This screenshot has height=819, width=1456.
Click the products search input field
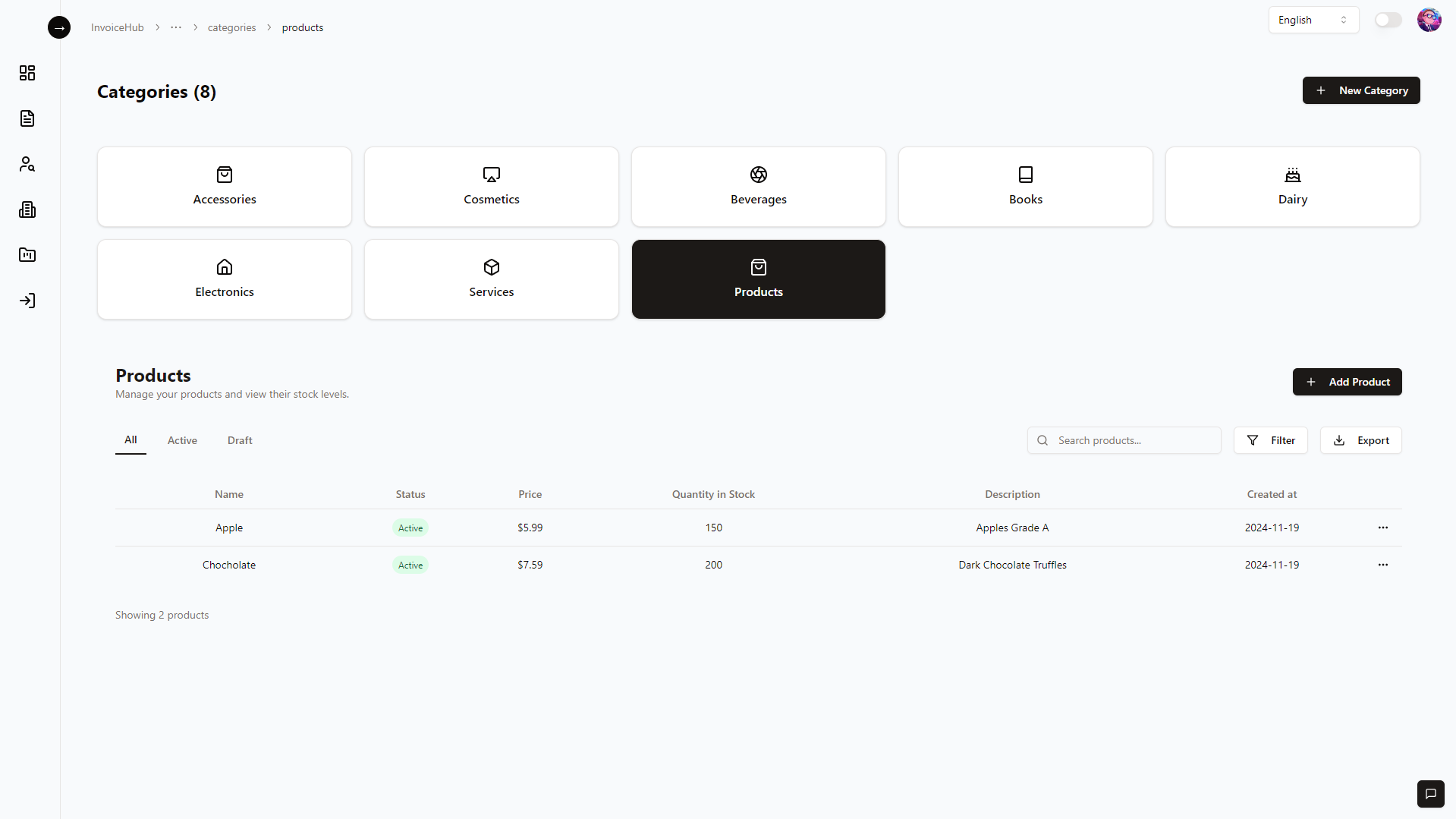(x=1131, y=440)
